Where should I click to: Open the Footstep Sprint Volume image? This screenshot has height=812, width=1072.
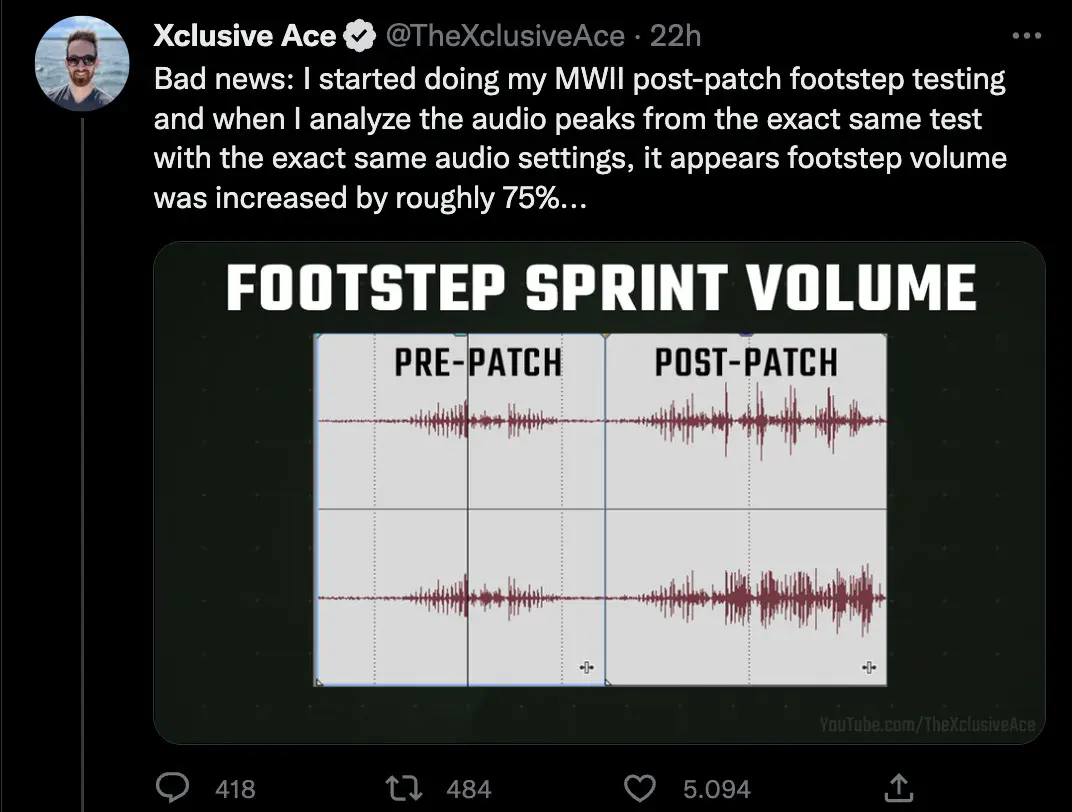pos(600,493)
